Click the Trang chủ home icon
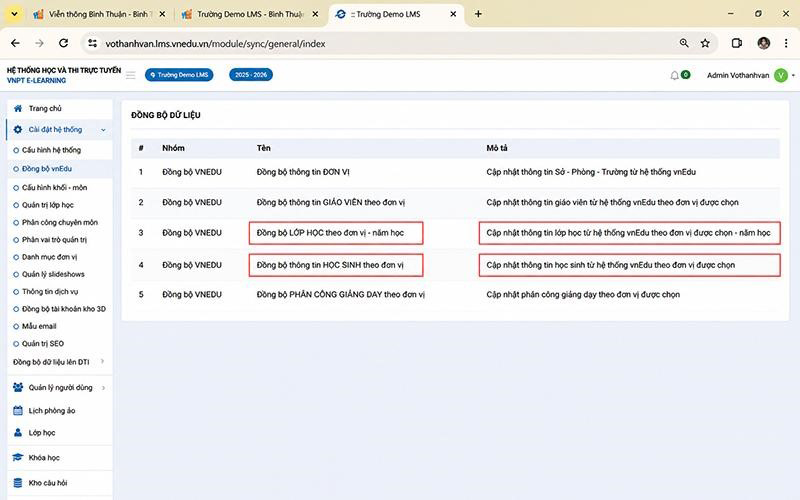 (18, 109)
